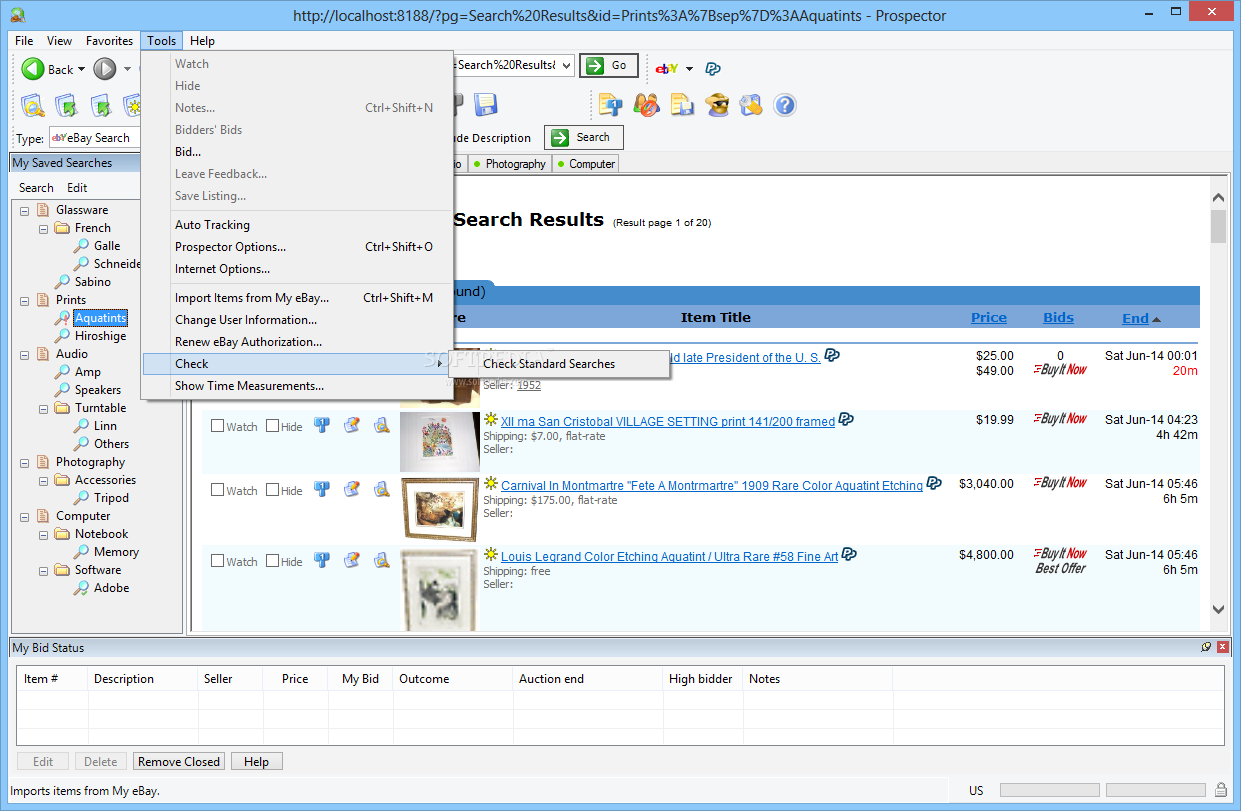Collapse the Prints tree node

coord(24,300)
